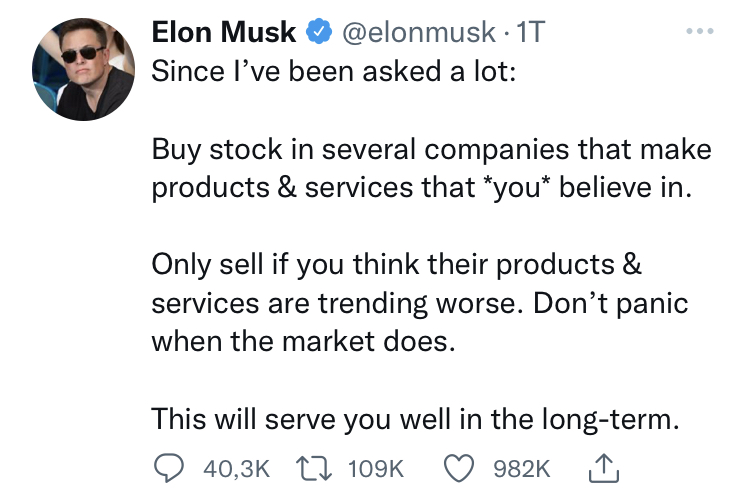
Task: Click the blue verified badge
Action: point(318,33)
